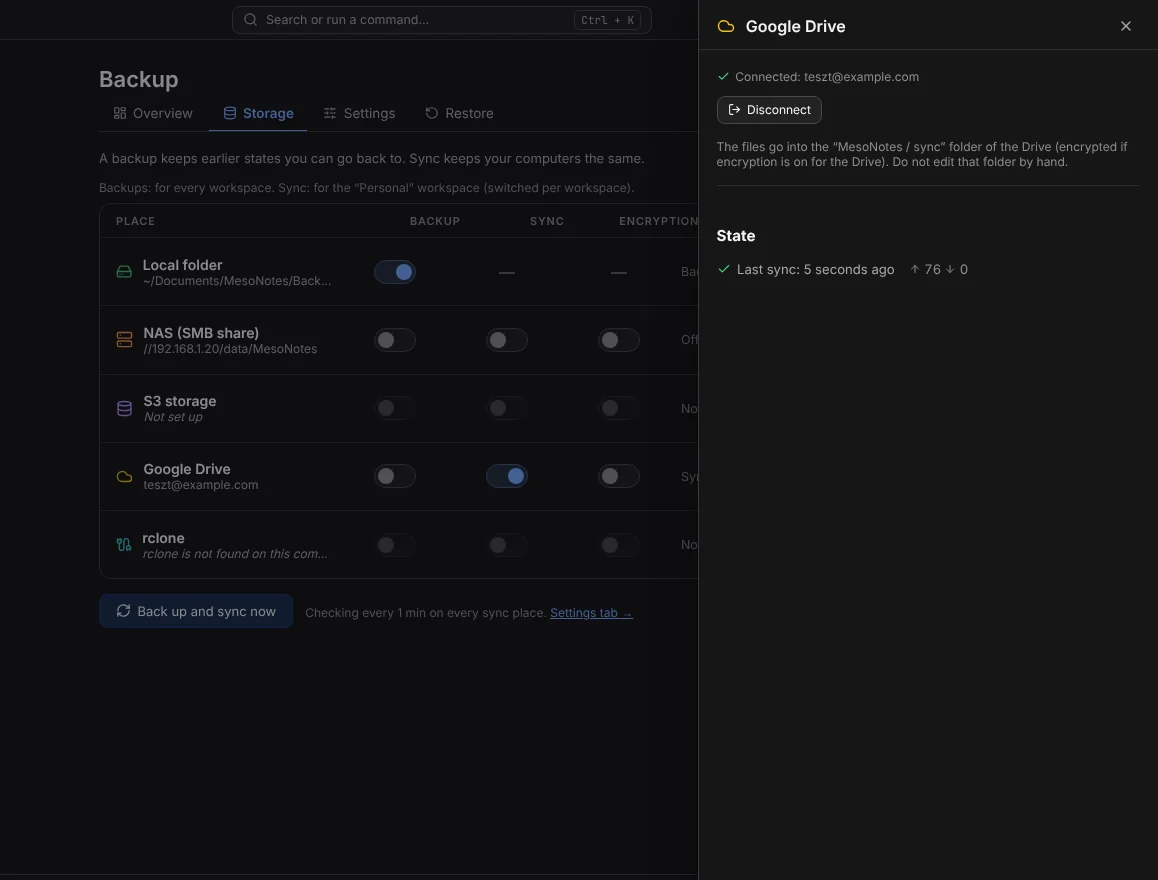Screen dimensions: 1158x880
Task: Click the upload count 76
Action: tap(933, 269)
